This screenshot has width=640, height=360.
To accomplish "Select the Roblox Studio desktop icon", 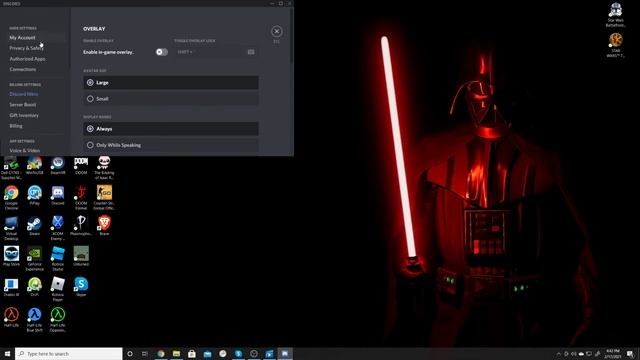I will point(58,258).
